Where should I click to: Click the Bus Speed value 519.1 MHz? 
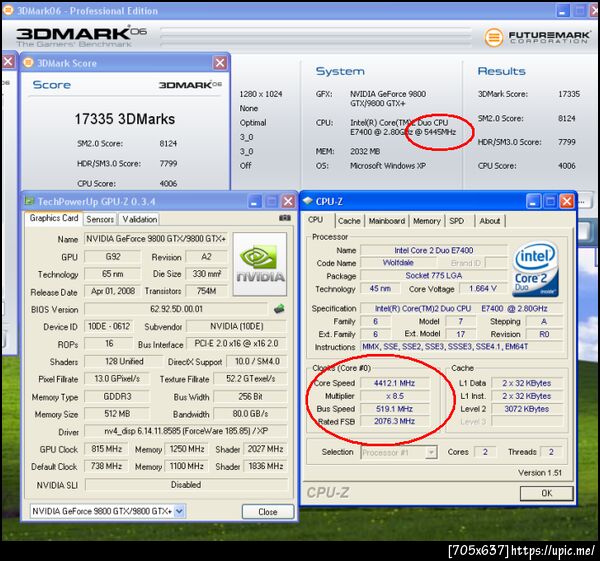point(395,409)
